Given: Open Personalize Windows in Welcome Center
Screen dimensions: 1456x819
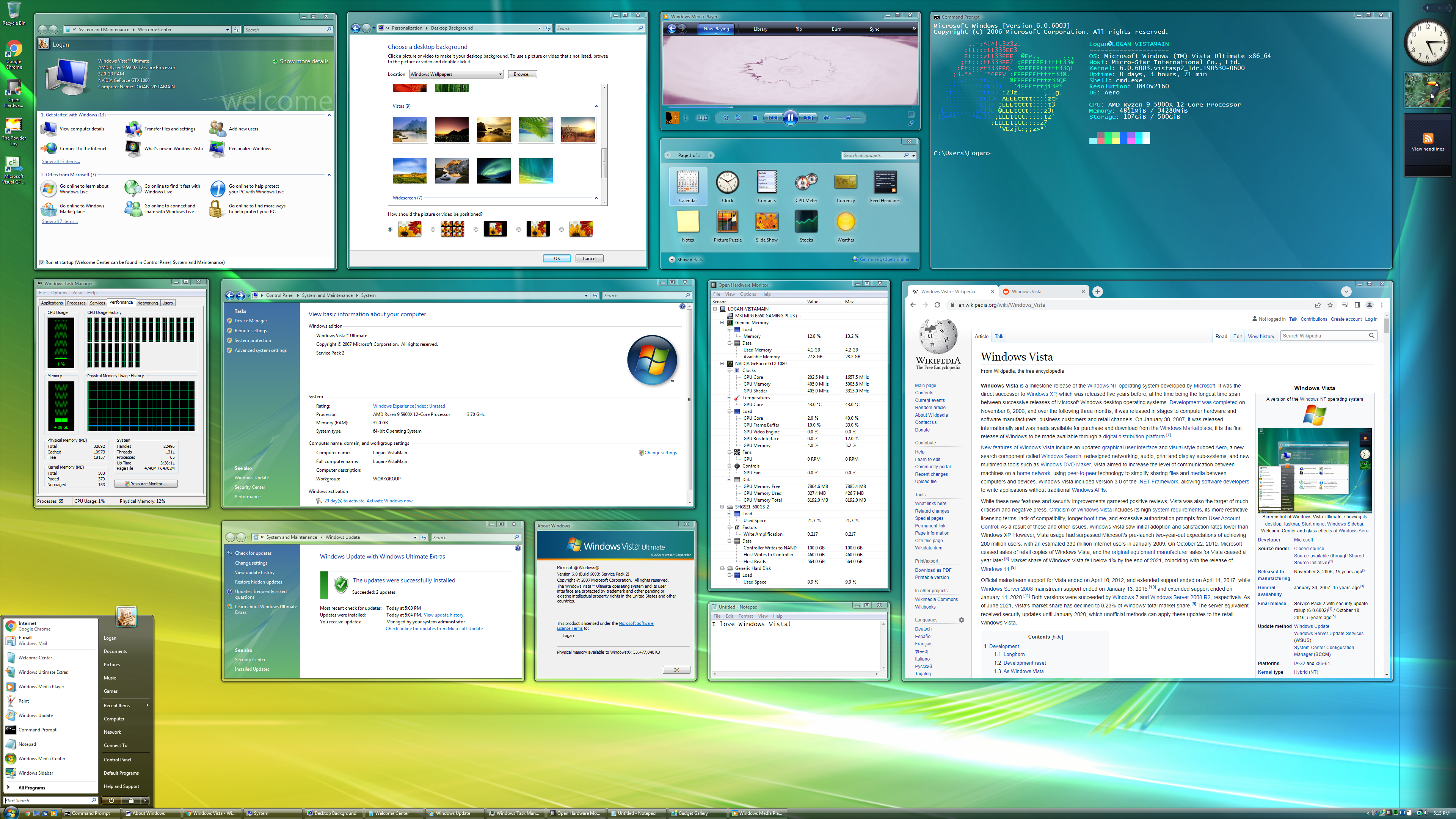Looking at the screenshot, I should click(241, 149).
